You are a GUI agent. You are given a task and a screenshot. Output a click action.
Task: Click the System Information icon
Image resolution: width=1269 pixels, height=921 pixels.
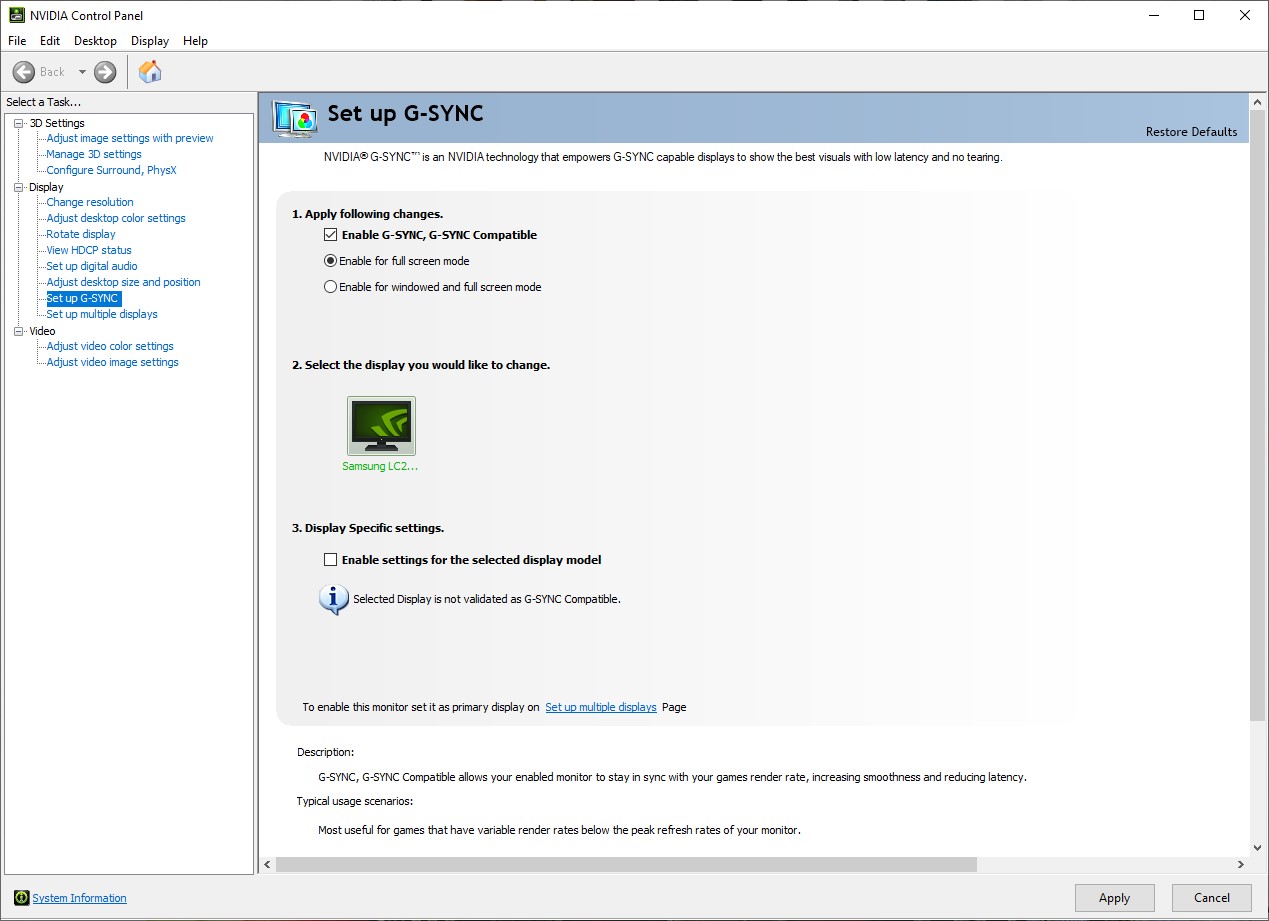point(21,898)
